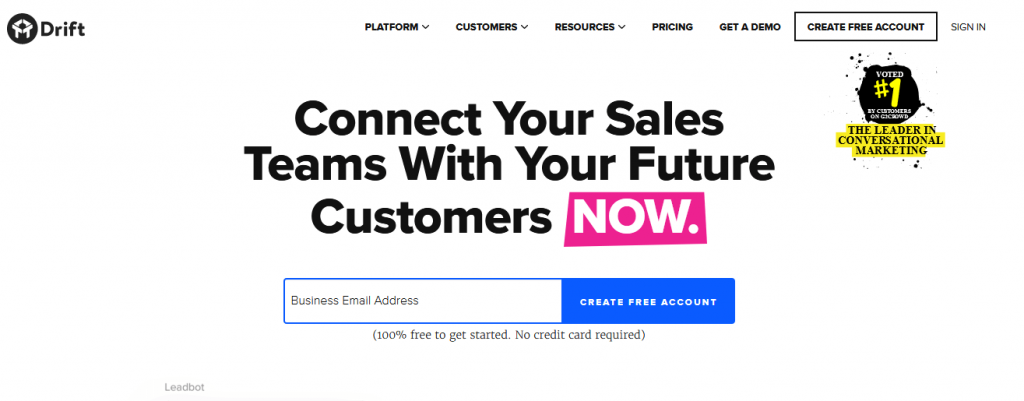Click the Connect Your Sales Teams headline

pyautogui.click(x=509, y=168)
